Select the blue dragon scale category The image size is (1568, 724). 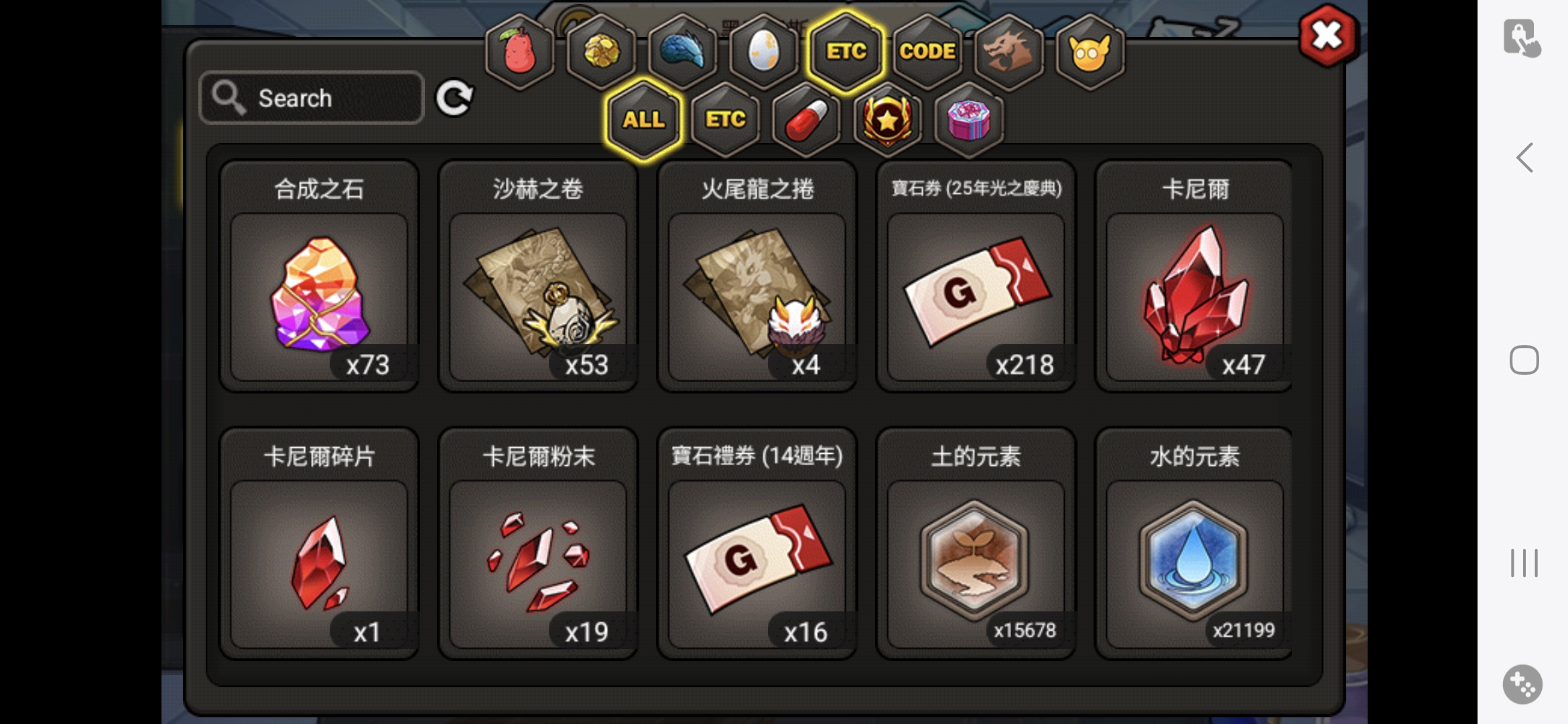[x=682, y=52]
